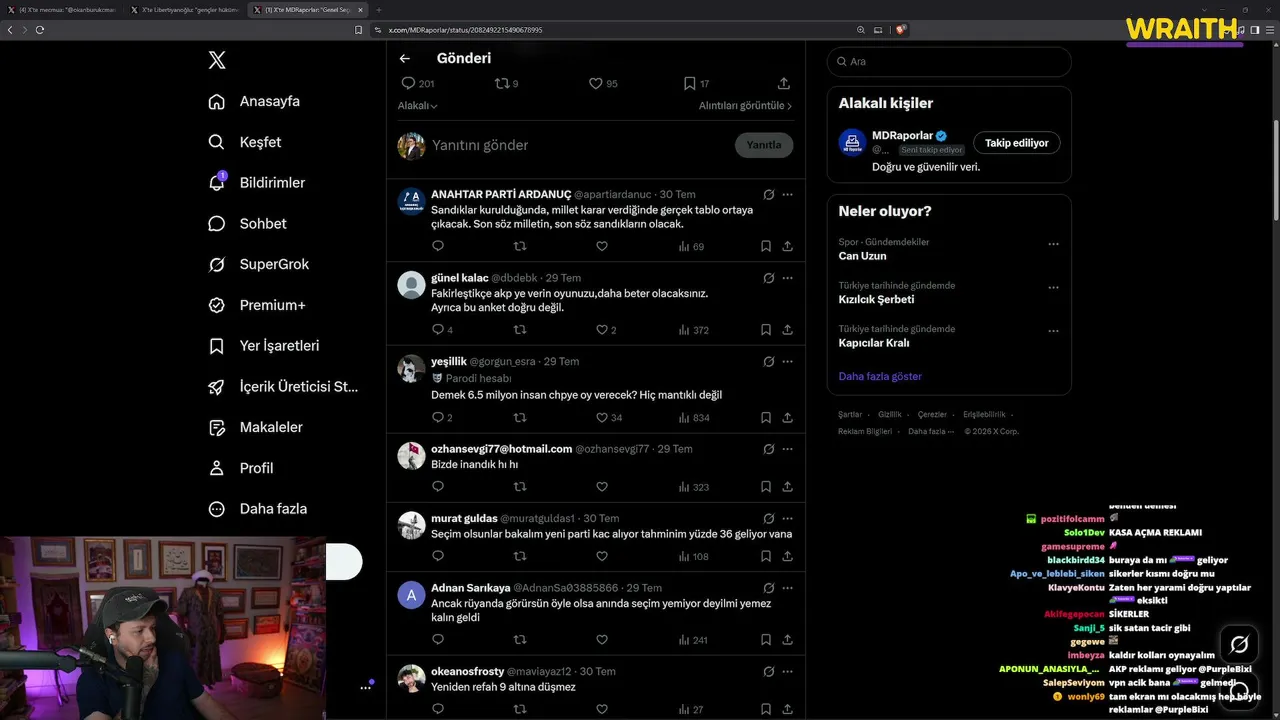Open Bildirimler notifications

tap(256, 183)
